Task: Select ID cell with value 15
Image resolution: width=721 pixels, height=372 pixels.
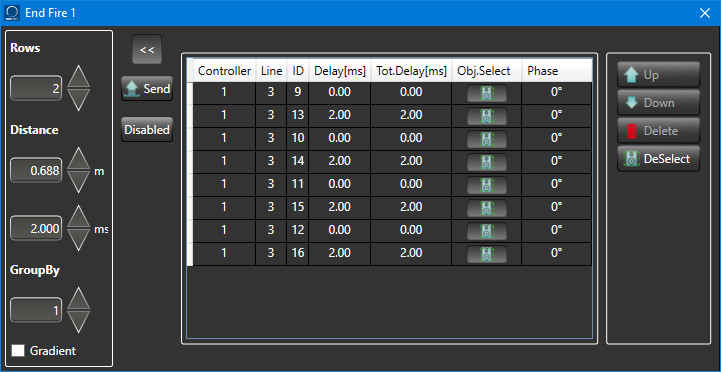Action: 298,207
